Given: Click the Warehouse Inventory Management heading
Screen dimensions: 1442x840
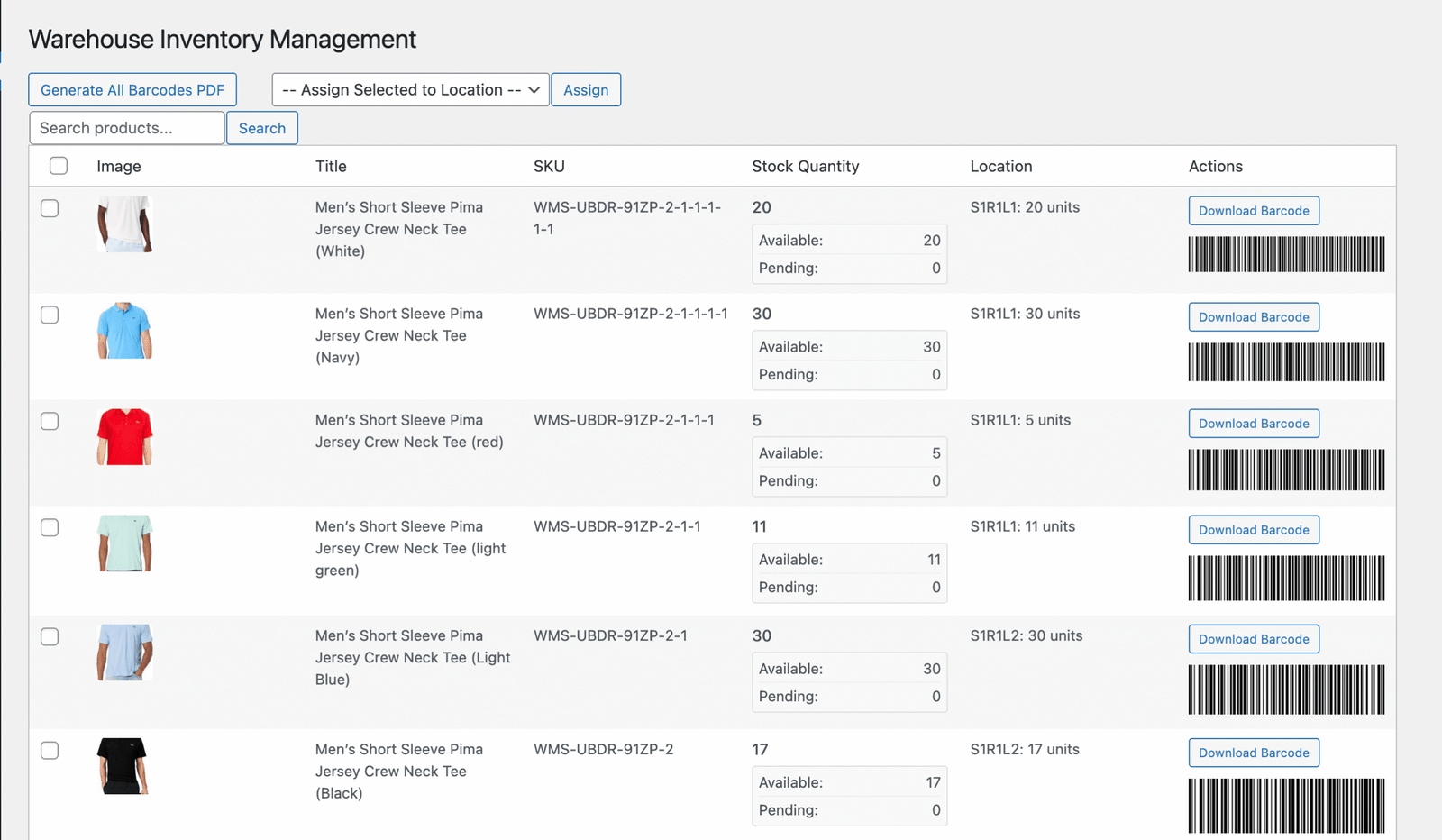Looking at the screenshot, I should tap(223, 40).
